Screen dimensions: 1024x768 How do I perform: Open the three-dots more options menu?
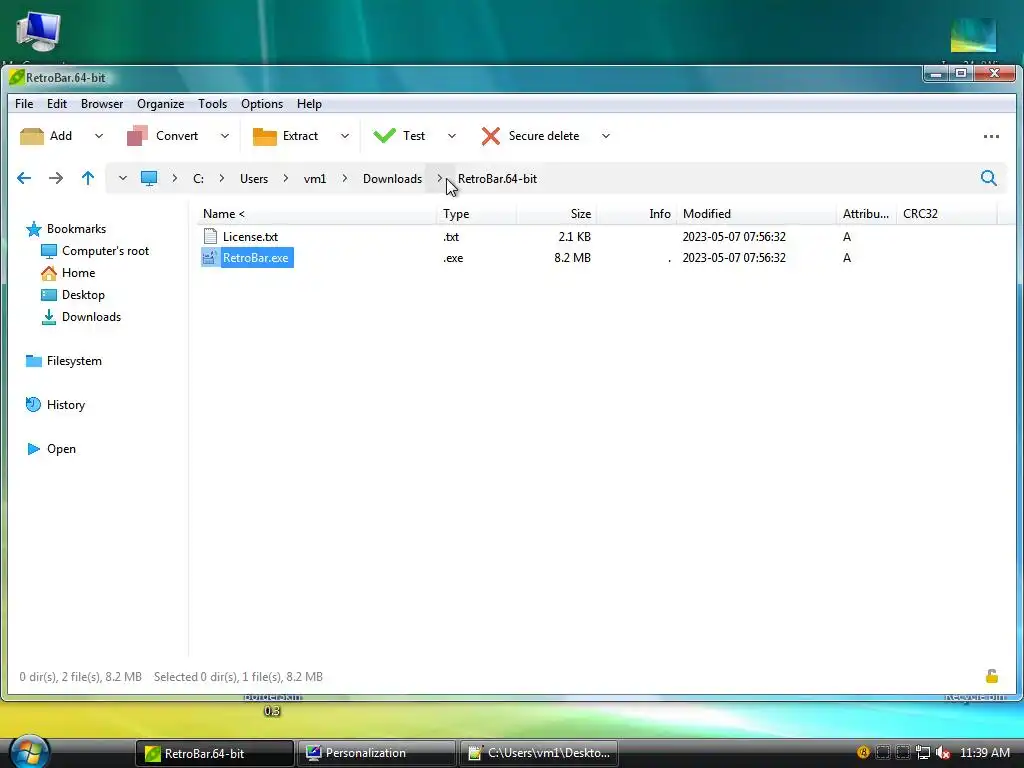point(991,136)
